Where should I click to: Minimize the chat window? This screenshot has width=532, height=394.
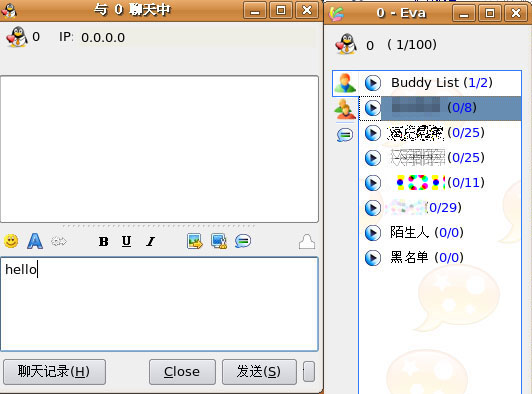(255, 11)
